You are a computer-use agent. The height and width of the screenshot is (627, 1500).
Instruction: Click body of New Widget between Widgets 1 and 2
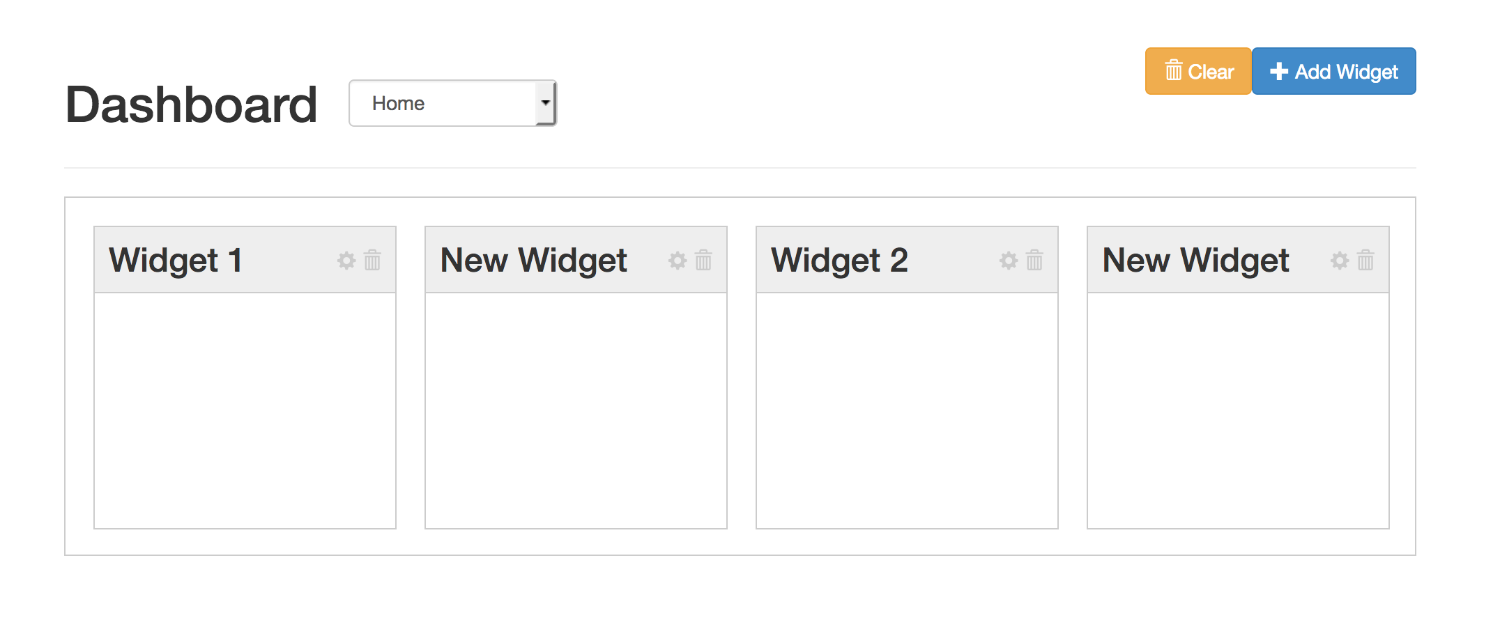pos(576,410)
